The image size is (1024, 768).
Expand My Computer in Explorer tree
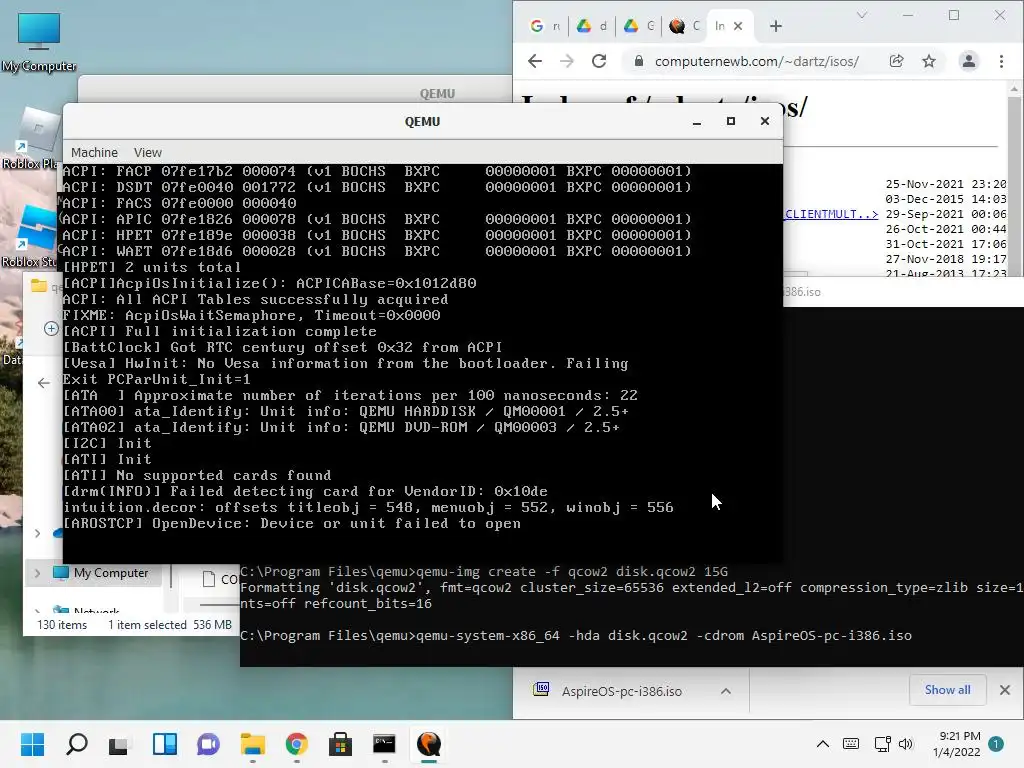coord(37,573)
